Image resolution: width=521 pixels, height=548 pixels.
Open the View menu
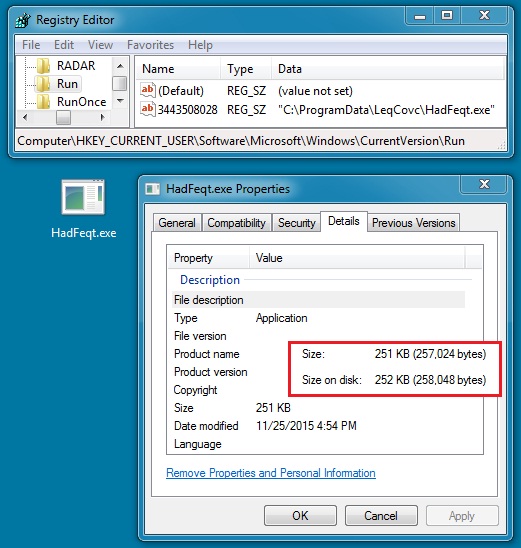(x=100, y=45)
